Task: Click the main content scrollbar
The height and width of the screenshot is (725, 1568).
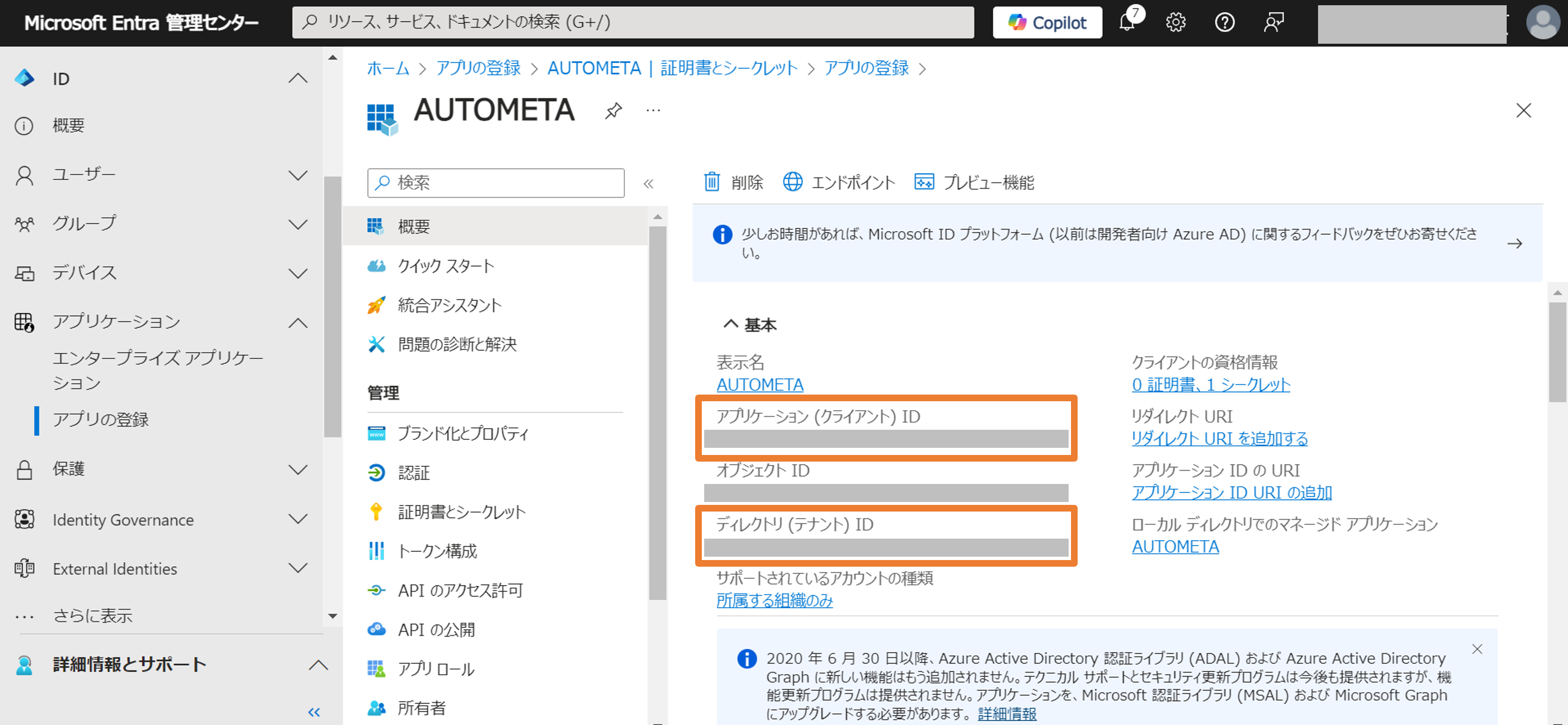Action: coord(1557,352)
